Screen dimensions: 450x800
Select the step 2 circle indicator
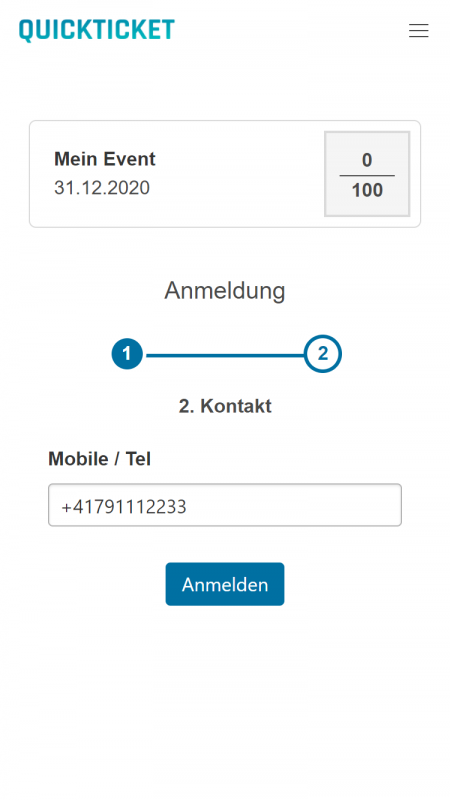[322, 354]
